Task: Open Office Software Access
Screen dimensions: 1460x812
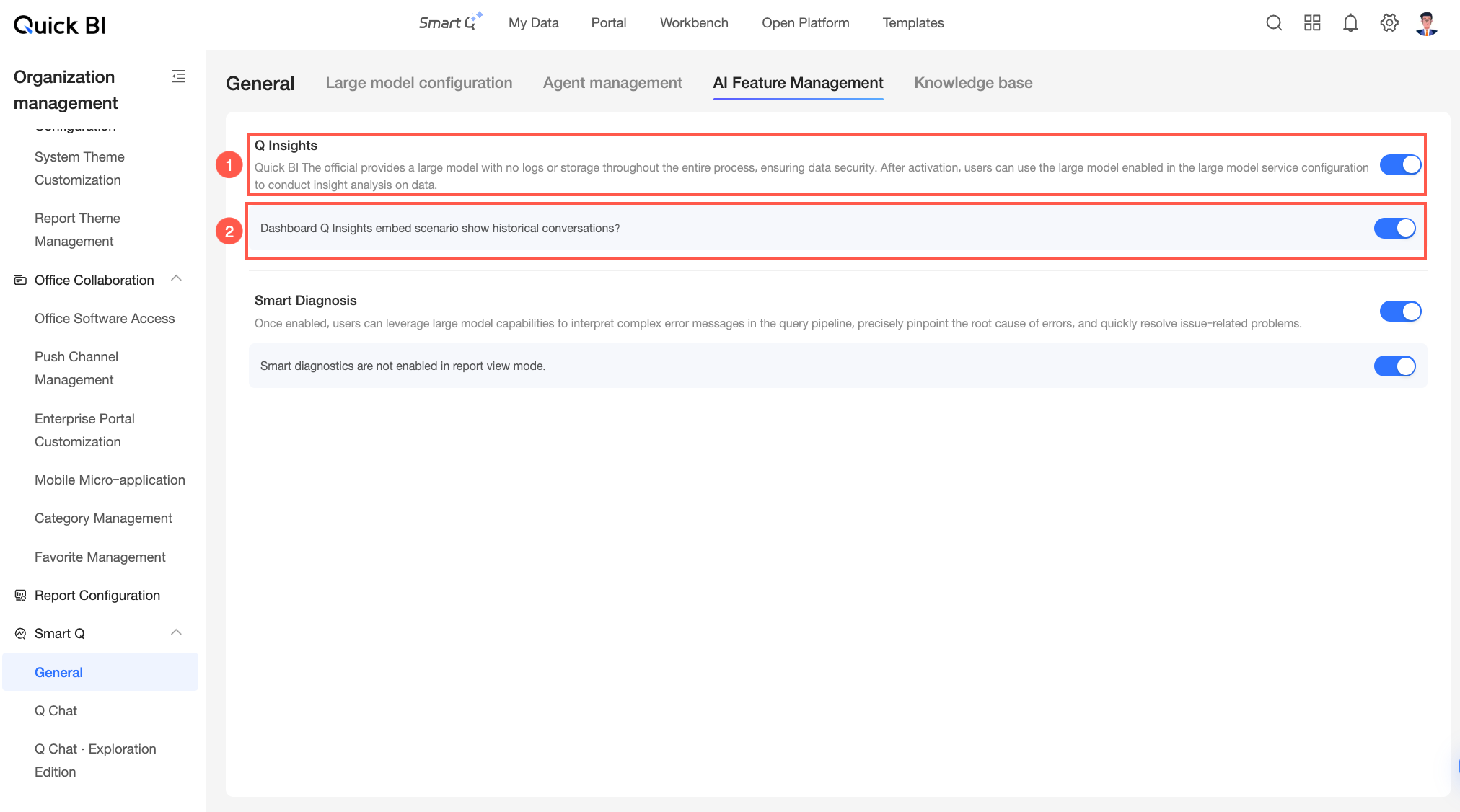Action: click(105, 318)
